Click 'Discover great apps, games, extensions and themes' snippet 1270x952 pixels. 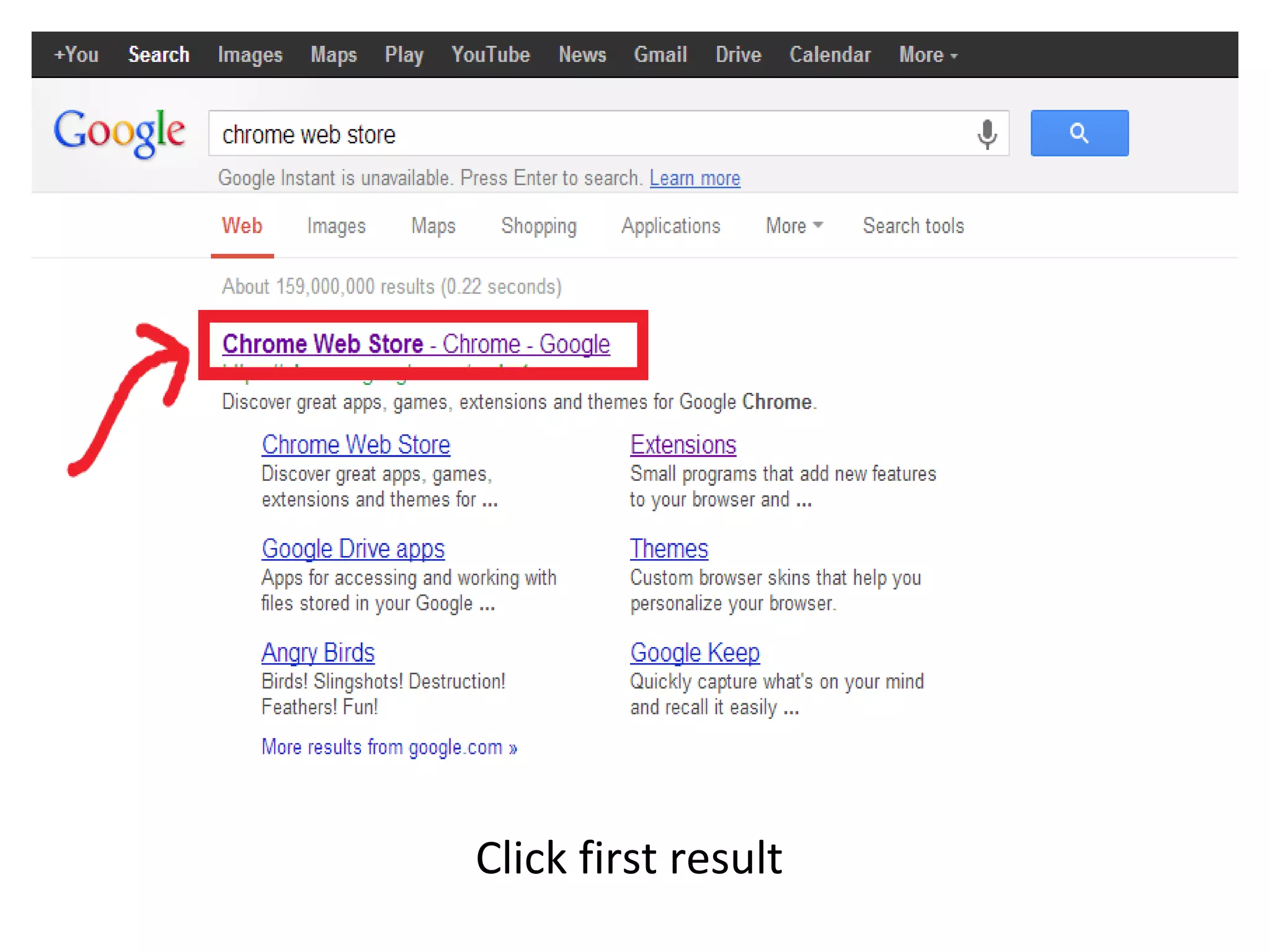tap(519, 402)
